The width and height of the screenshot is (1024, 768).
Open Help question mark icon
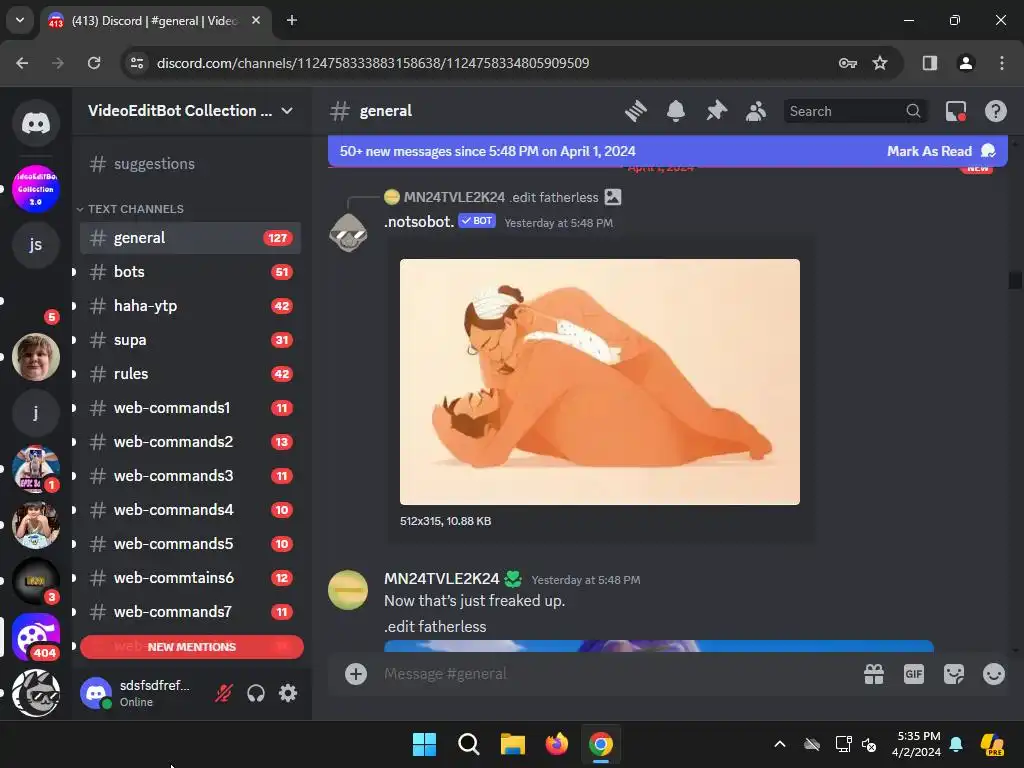point(996,111)
